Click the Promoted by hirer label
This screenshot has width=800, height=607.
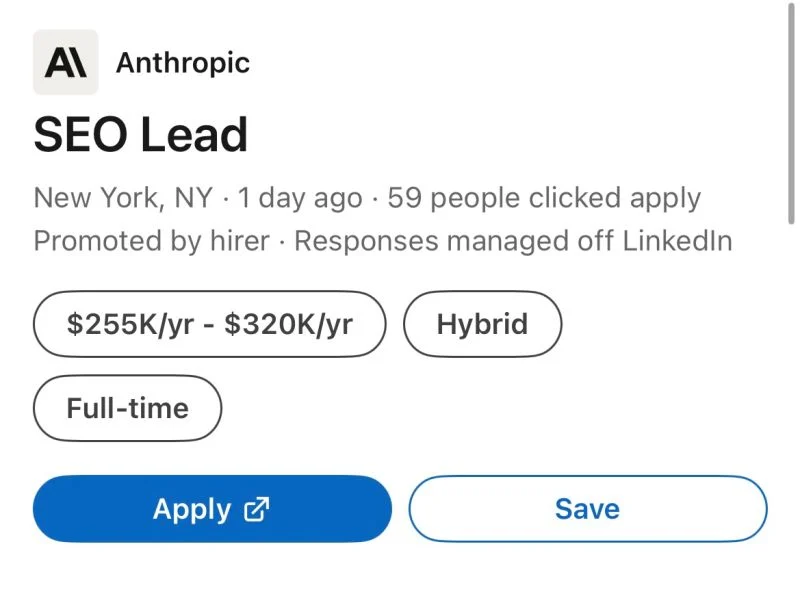(150, 240)
